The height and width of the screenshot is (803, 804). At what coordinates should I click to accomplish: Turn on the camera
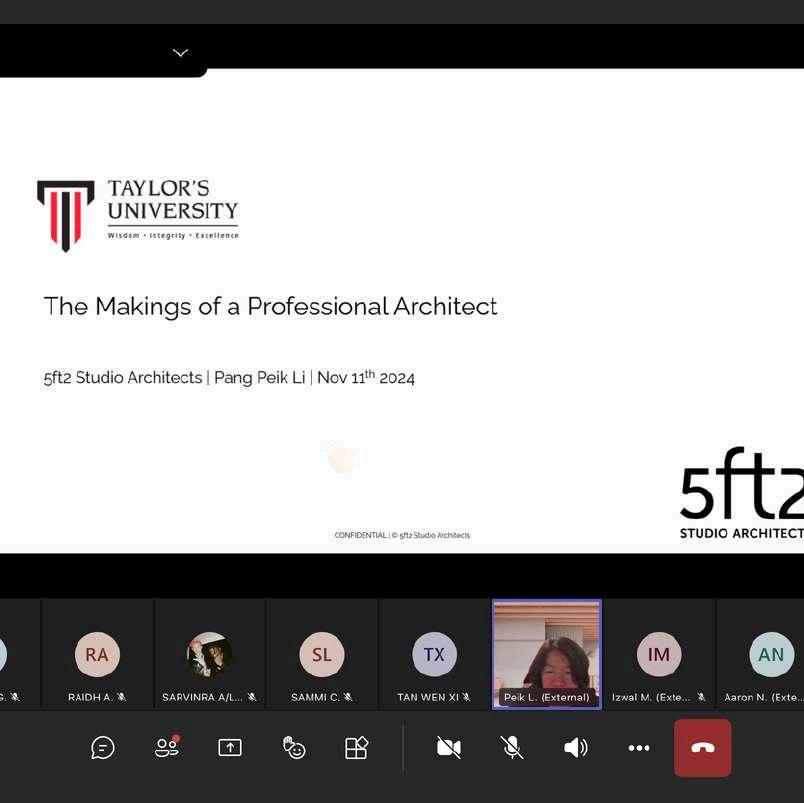449,748
